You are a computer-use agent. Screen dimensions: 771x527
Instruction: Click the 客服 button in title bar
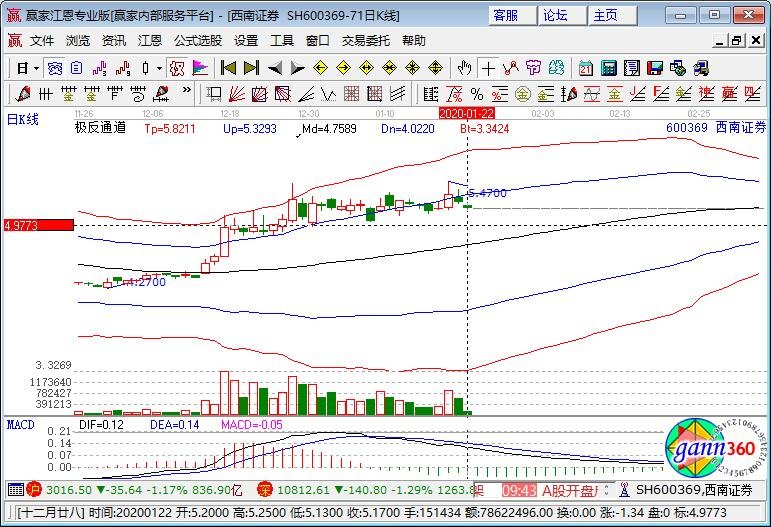[x=512, y=16]
